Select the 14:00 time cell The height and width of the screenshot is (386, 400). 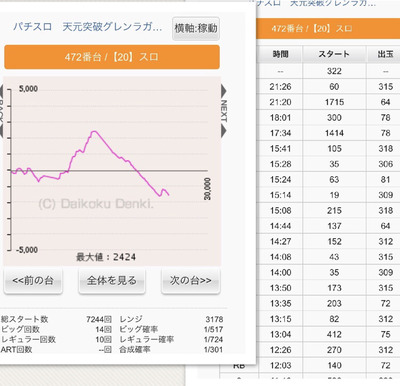pyautogui.click(x=280, y=273)
